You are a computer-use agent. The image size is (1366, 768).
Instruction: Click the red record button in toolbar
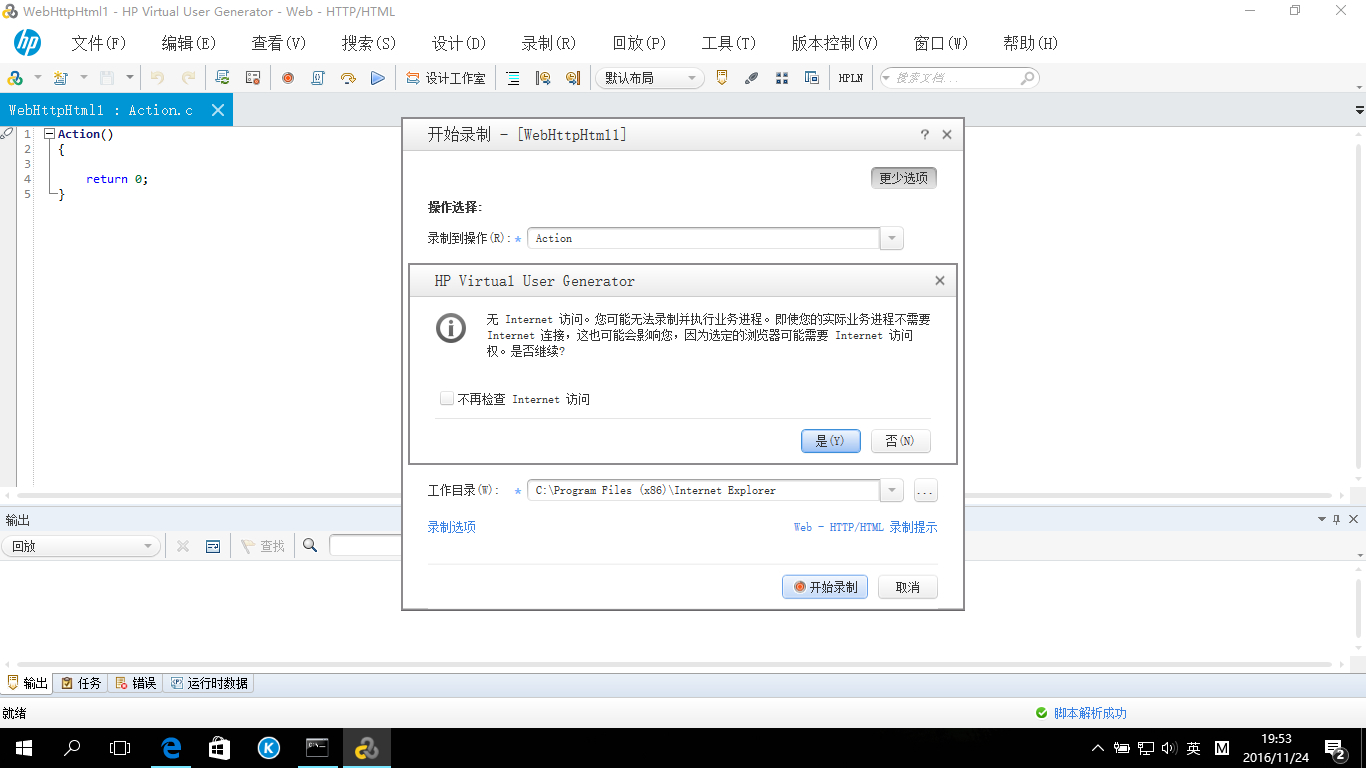[288, 78]
